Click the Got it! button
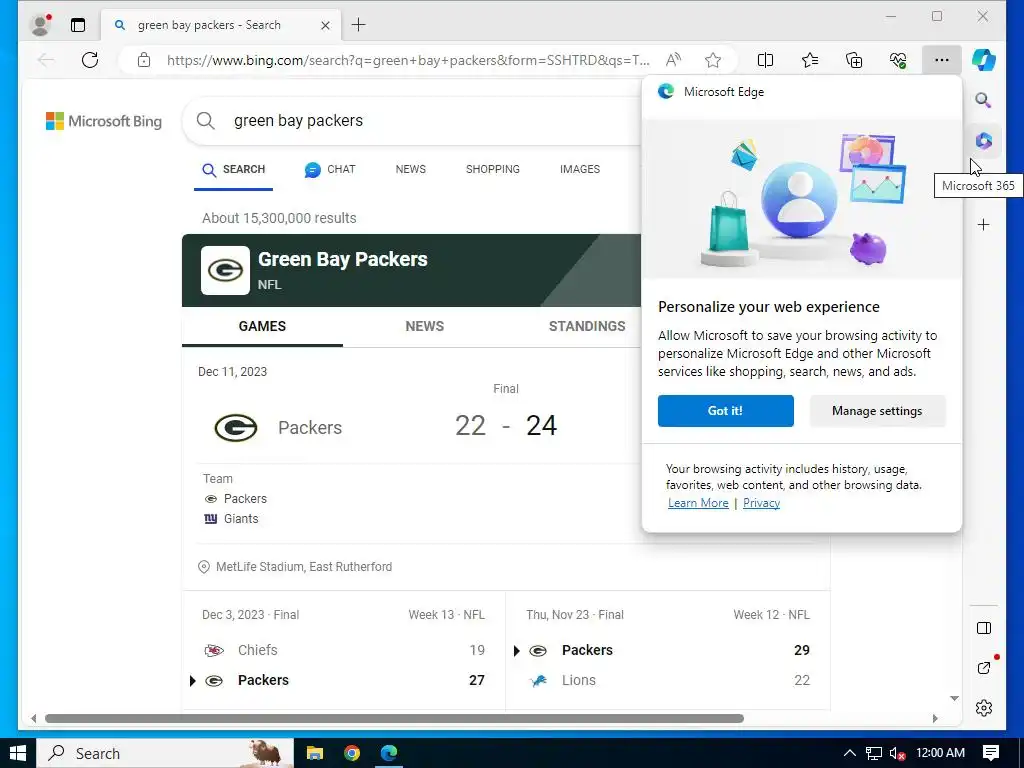 coord(726,411)
